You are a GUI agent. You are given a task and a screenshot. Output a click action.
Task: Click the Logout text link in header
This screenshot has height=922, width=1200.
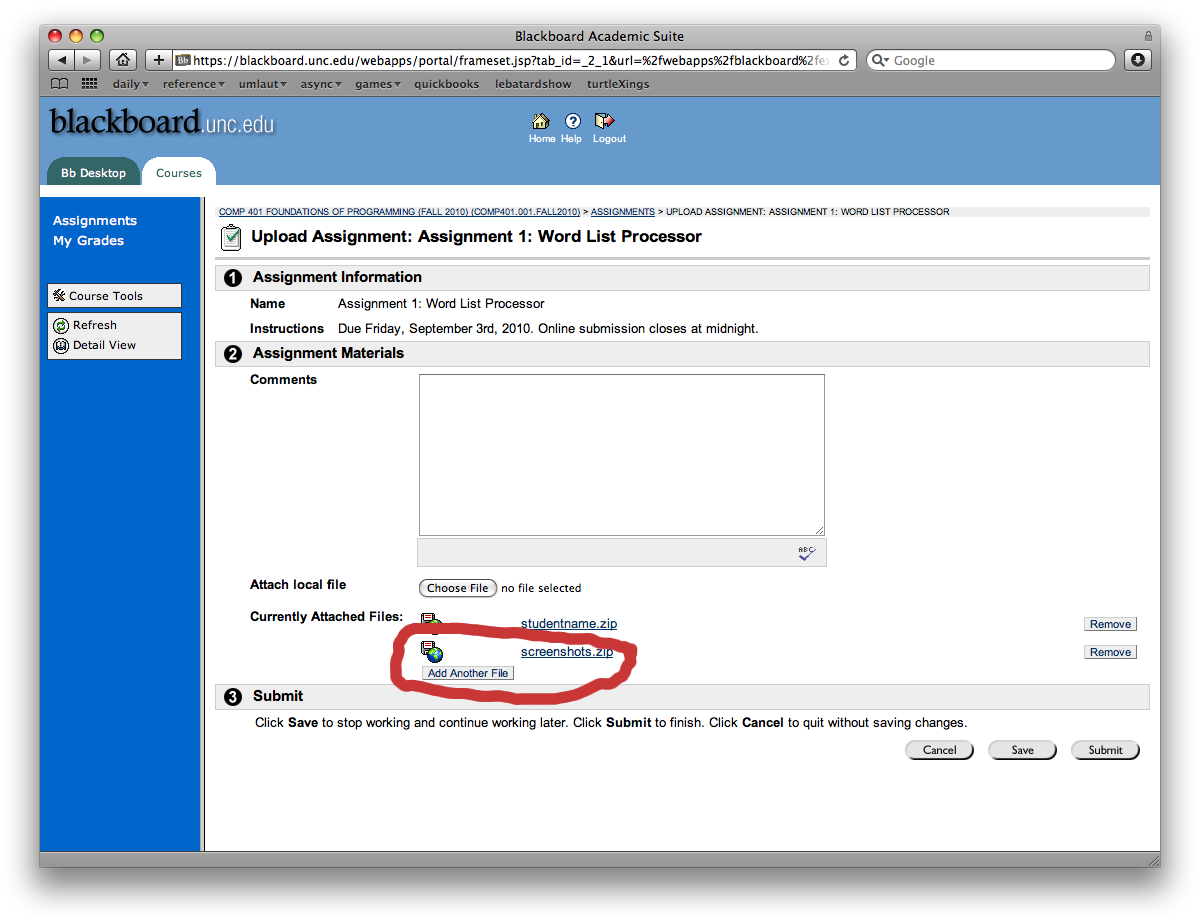click(609, 139)
